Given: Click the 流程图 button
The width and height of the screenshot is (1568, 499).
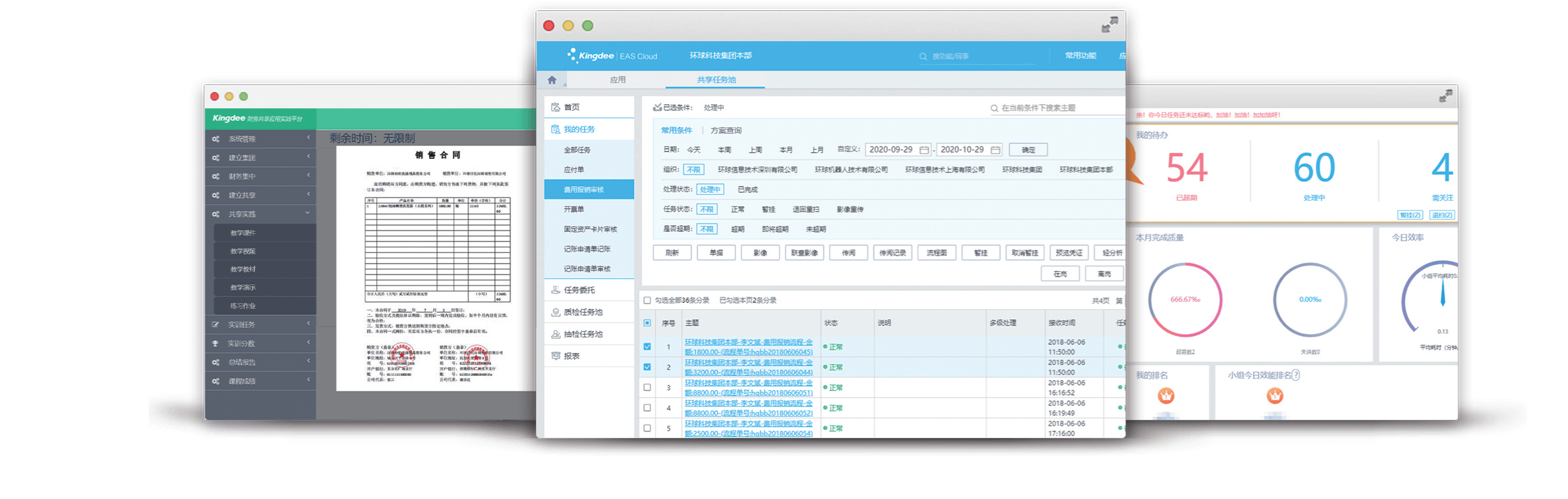Looking at the screenshot, I should pos(936,253).
